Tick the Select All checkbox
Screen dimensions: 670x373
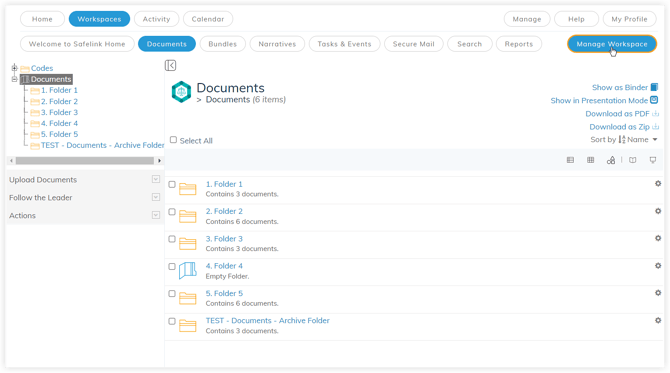click(x=173, y=140)
